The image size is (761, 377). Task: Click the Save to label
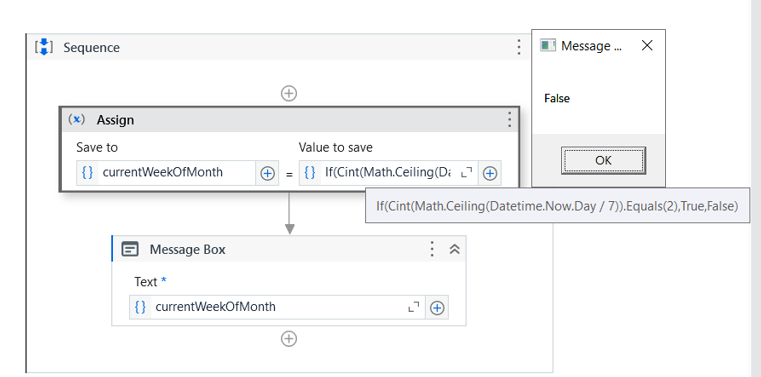(x=97, y=147)
